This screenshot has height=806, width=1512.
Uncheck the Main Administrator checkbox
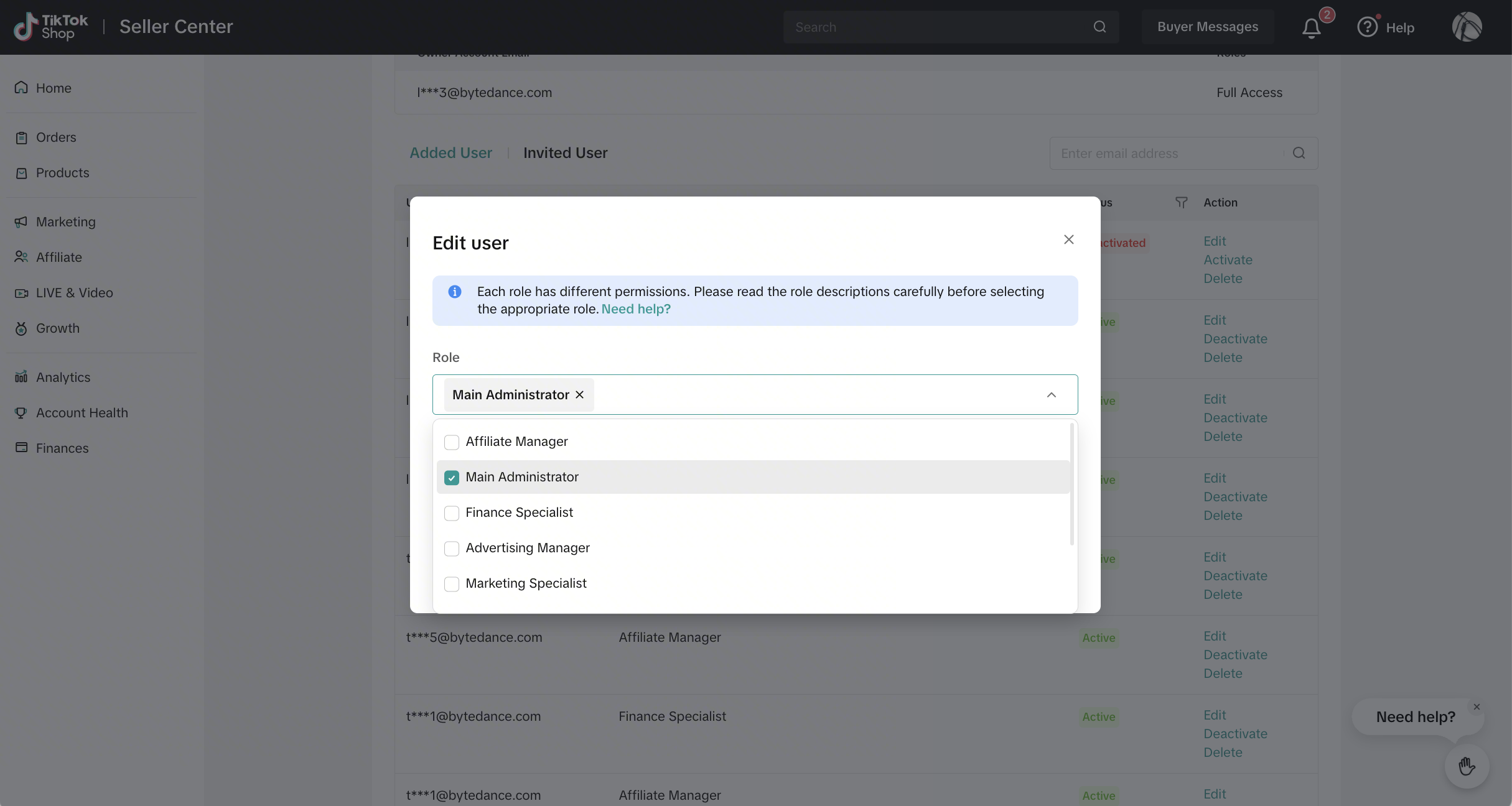click(452, 478)
